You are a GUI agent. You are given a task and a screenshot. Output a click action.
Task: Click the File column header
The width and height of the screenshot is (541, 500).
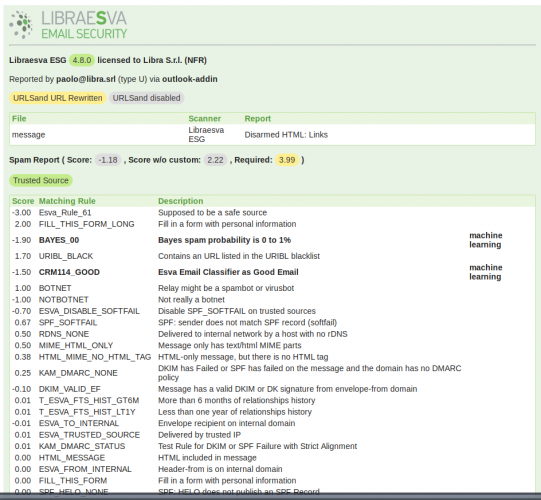[x=19, y=119]
